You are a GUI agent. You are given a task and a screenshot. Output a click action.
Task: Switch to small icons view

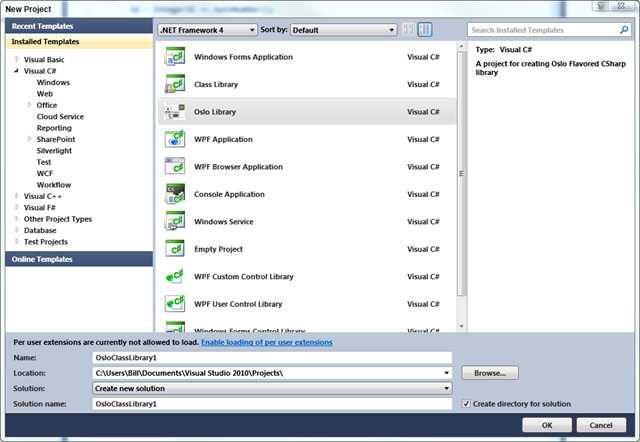pyautogui.click(x=409, y=30)
